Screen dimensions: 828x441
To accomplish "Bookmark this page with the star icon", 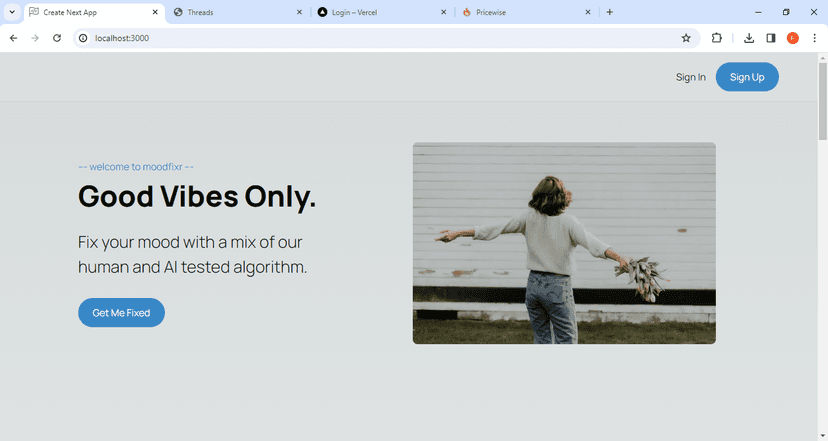I will 686,38.
